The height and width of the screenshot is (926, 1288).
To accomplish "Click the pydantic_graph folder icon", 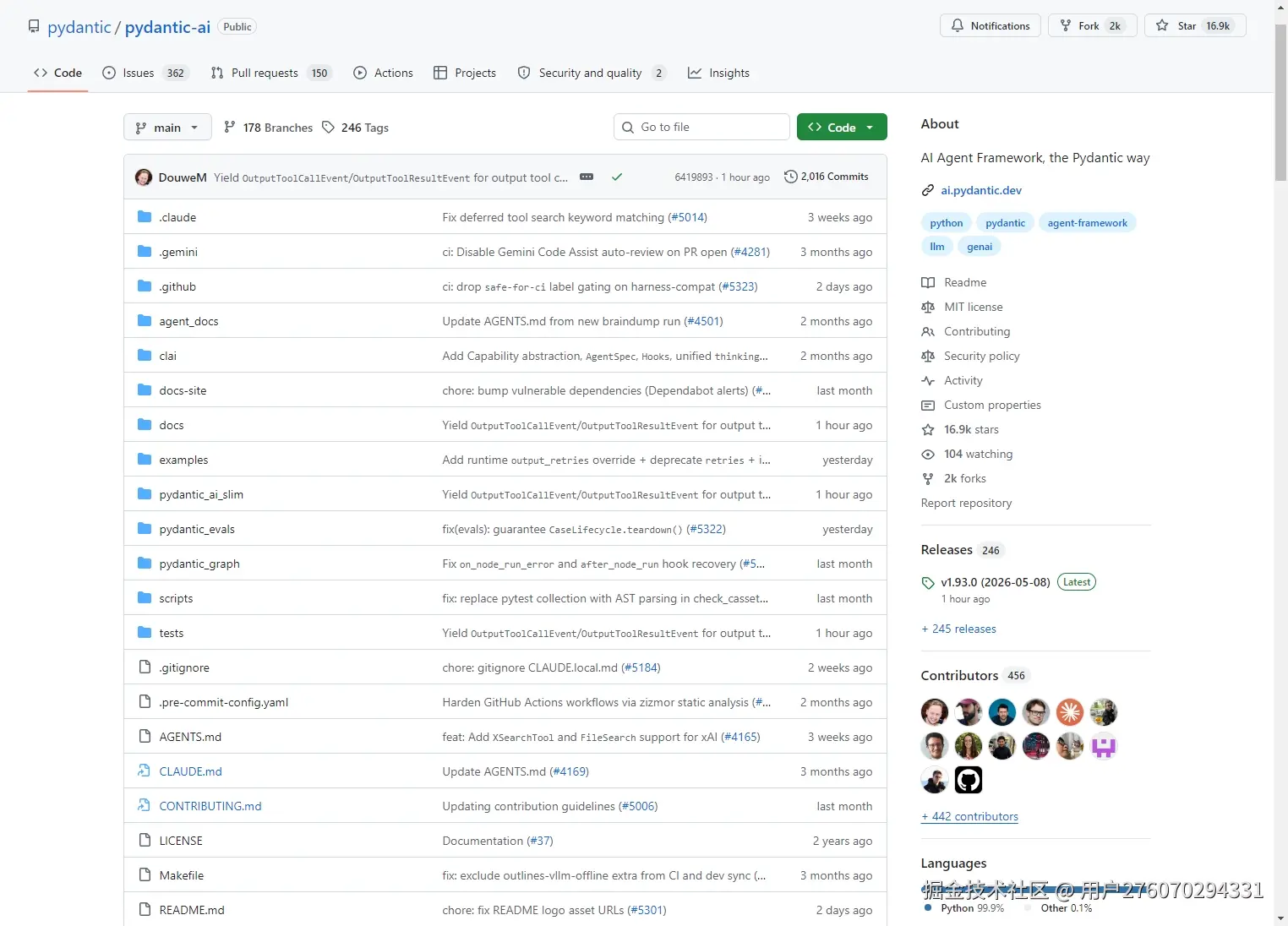I will click(145, 564).
